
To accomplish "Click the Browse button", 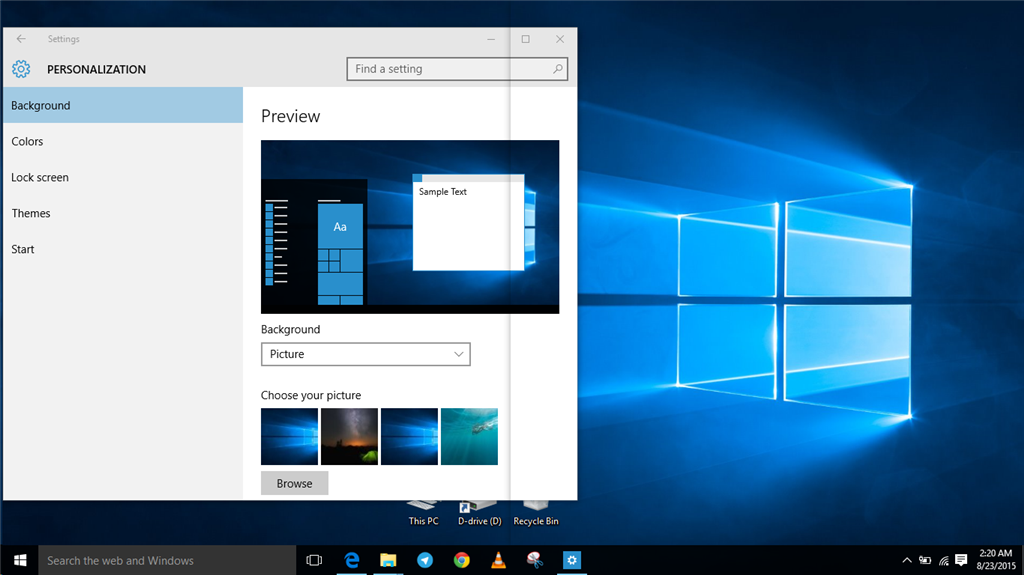I will pos(295,484).
